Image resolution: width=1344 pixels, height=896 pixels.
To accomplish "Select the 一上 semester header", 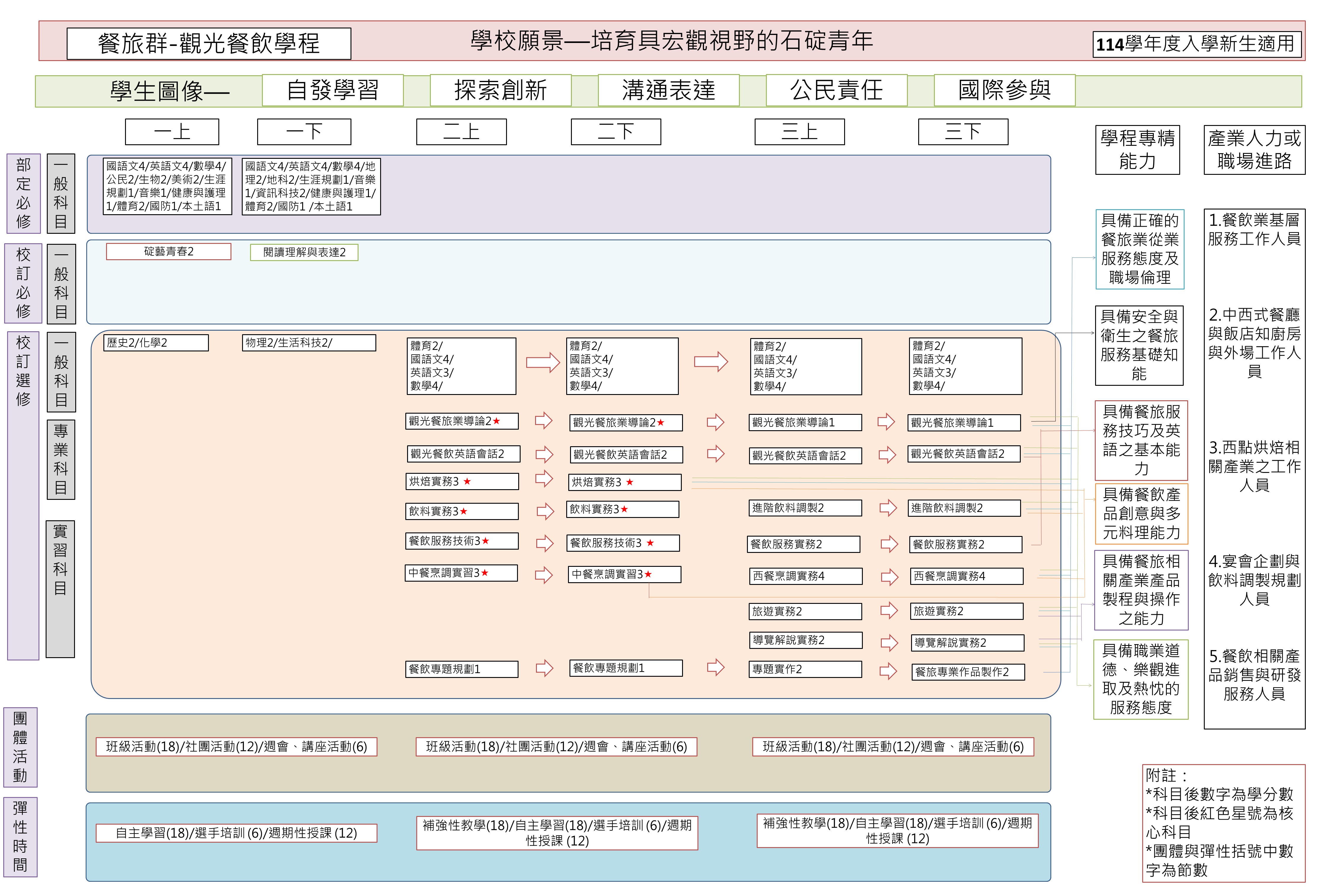I will [x=172, y=132].
